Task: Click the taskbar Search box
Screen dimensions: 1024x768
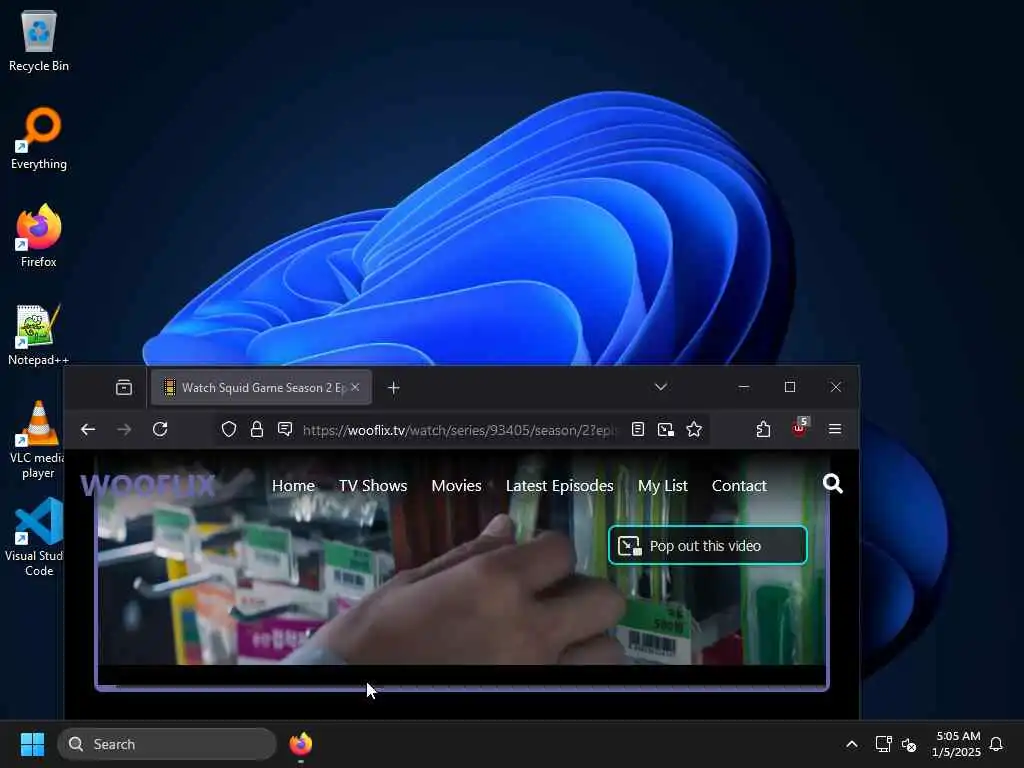Action: click(167, 744)
